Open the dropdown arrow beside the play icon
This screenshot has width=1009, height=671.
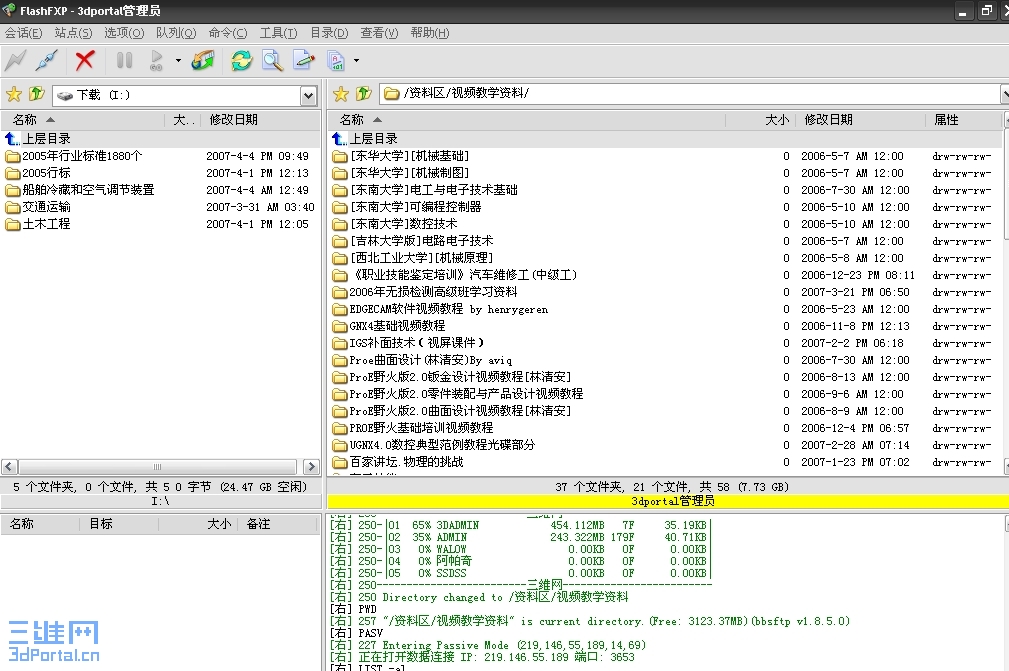point(178,61)
